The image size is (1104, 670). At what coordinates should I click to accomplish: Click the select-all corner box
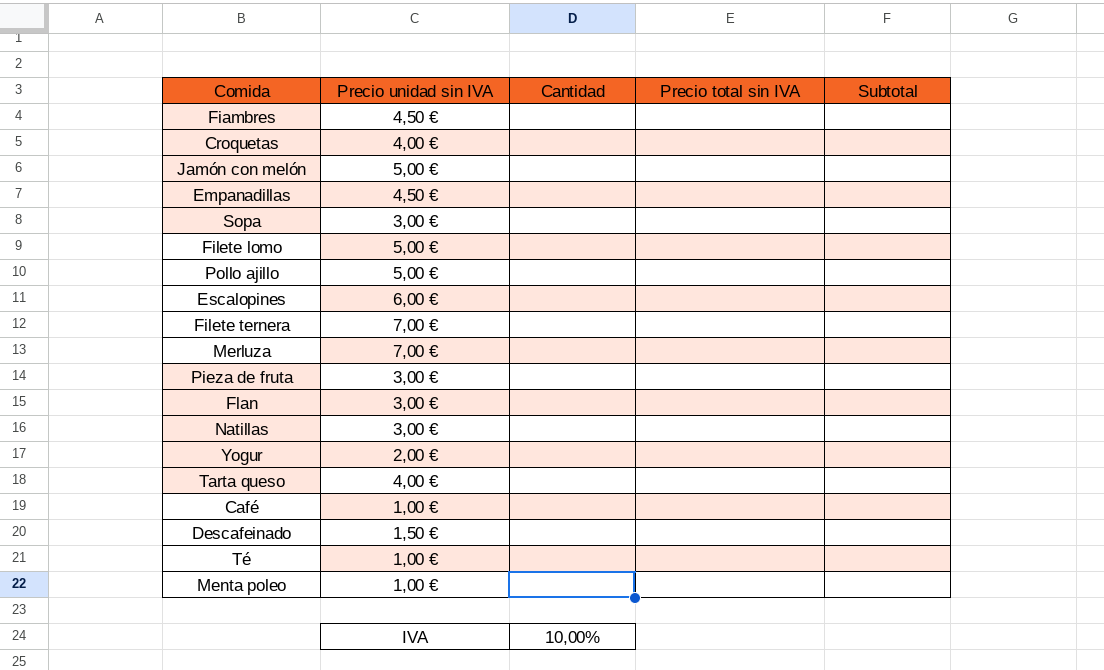(x=23, y=18)
